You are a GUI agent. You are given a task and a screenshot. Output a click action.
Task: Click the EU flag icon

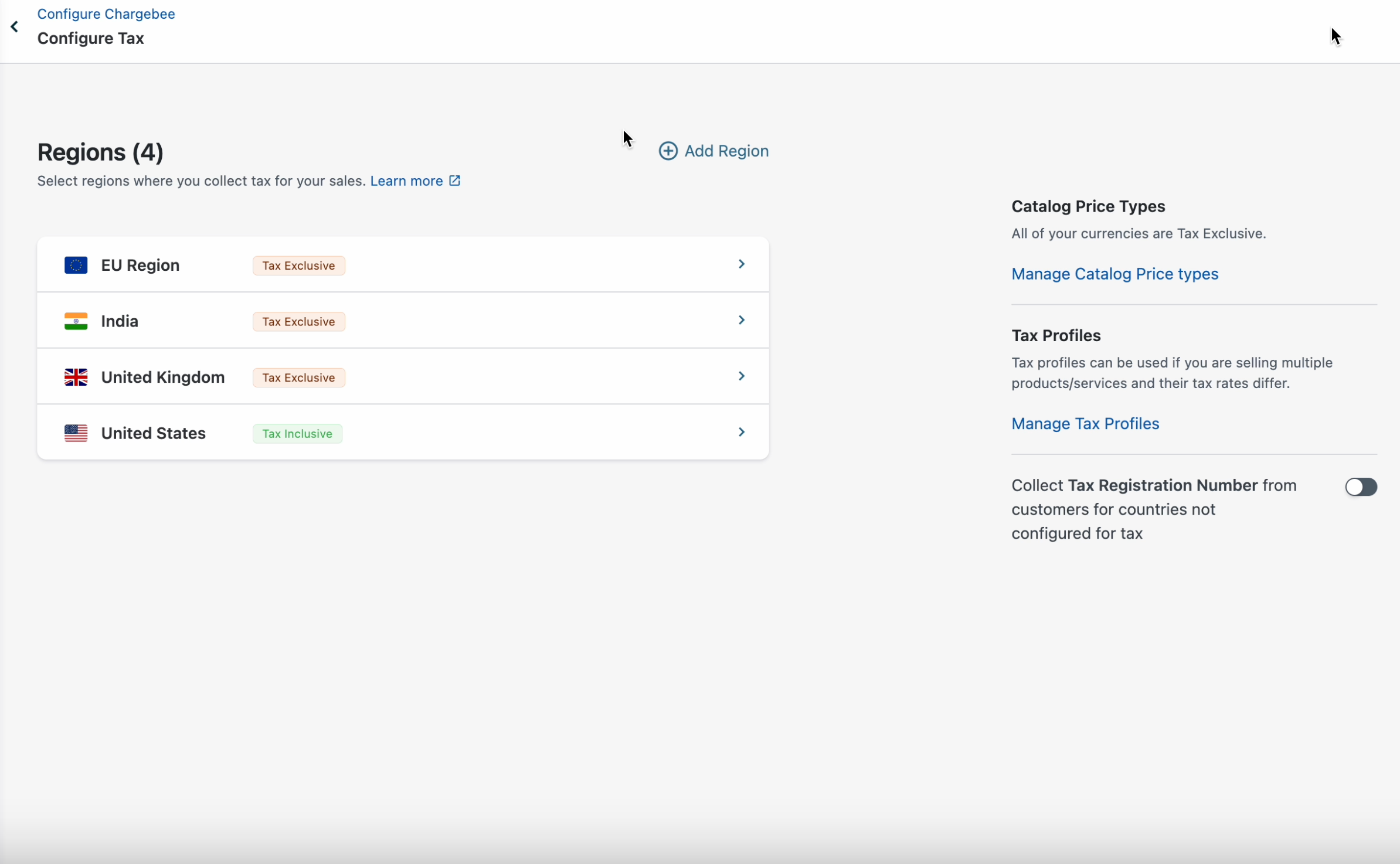click(76, 266)
